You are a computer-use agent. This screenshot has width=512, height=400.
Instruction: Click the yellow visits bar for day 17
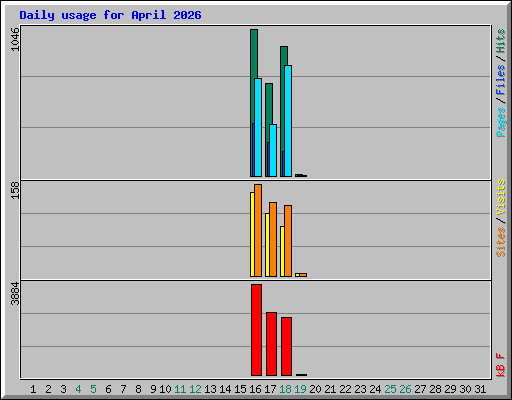267,245
